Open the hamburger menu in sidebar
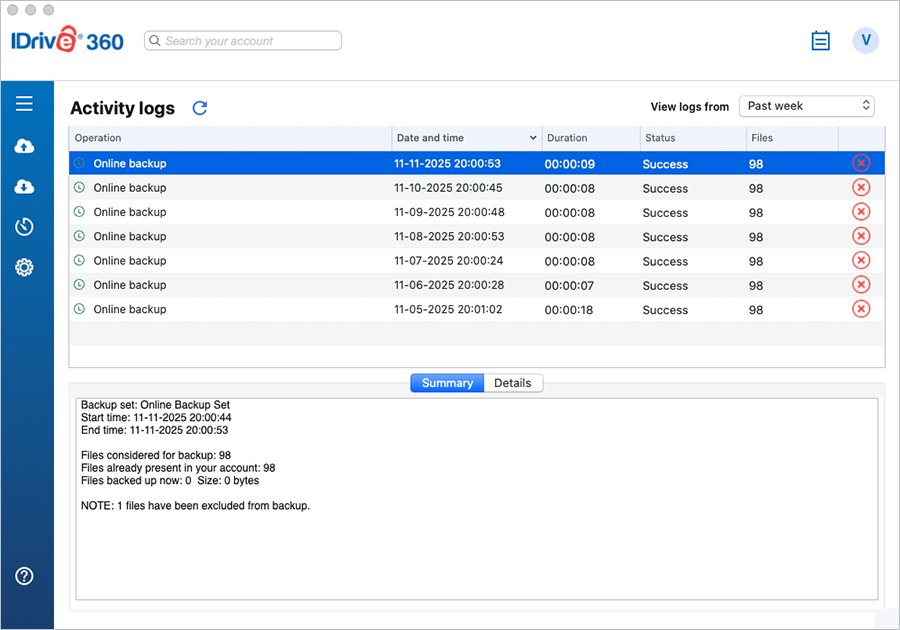The image size is (900, 630). 25,104
